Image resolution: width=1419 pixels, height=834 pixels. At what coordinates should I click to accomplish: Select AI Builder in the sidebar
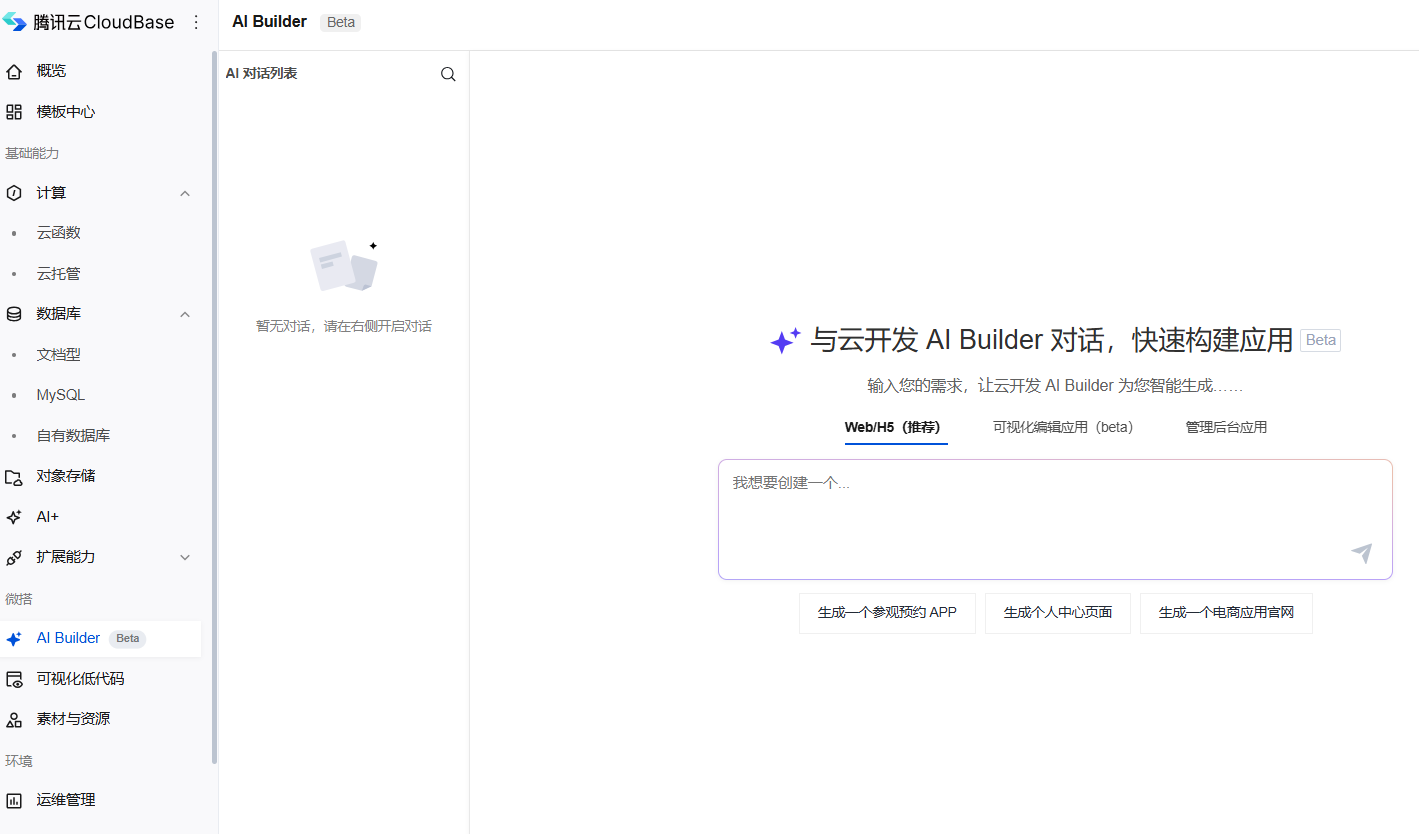tap(67, 638)
